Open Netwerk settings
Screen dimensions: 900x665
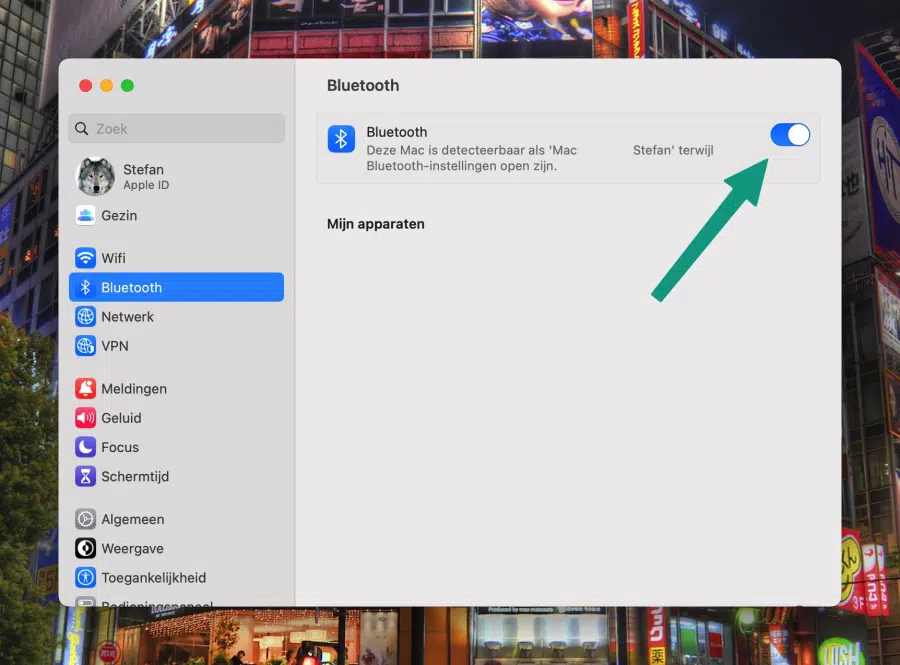pyautogui.click(x=176, y=316)
